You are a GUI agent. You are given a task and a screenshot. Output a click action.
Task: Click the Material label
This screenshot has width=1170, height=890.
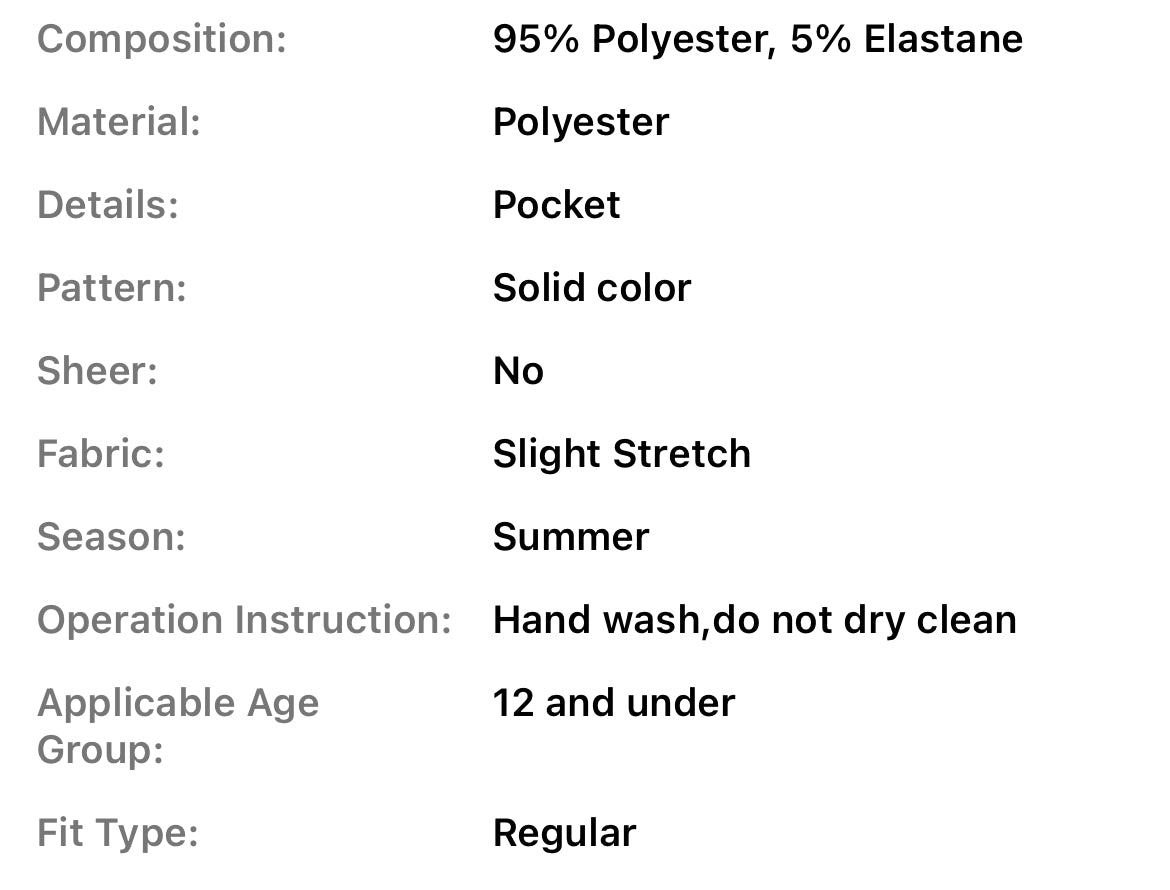pos(119,123)
